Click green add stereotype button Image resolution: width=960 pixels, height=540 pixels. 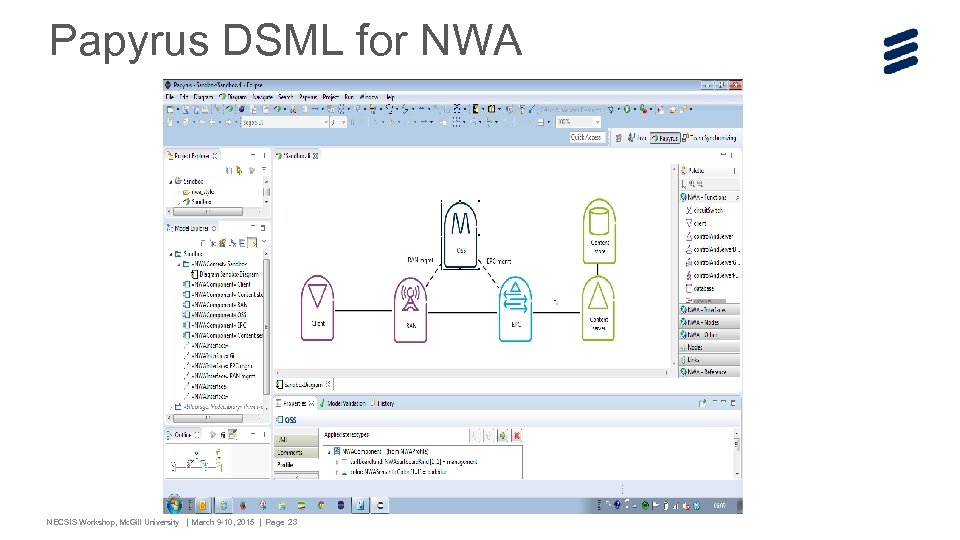503,435
